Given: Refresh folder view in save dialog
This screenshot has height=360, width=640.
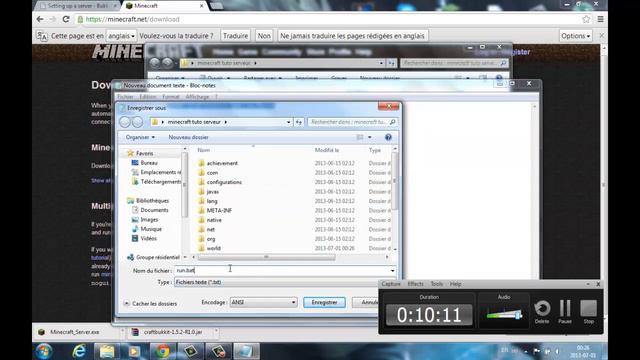Looking at the screenshot, I should (299, 122).
